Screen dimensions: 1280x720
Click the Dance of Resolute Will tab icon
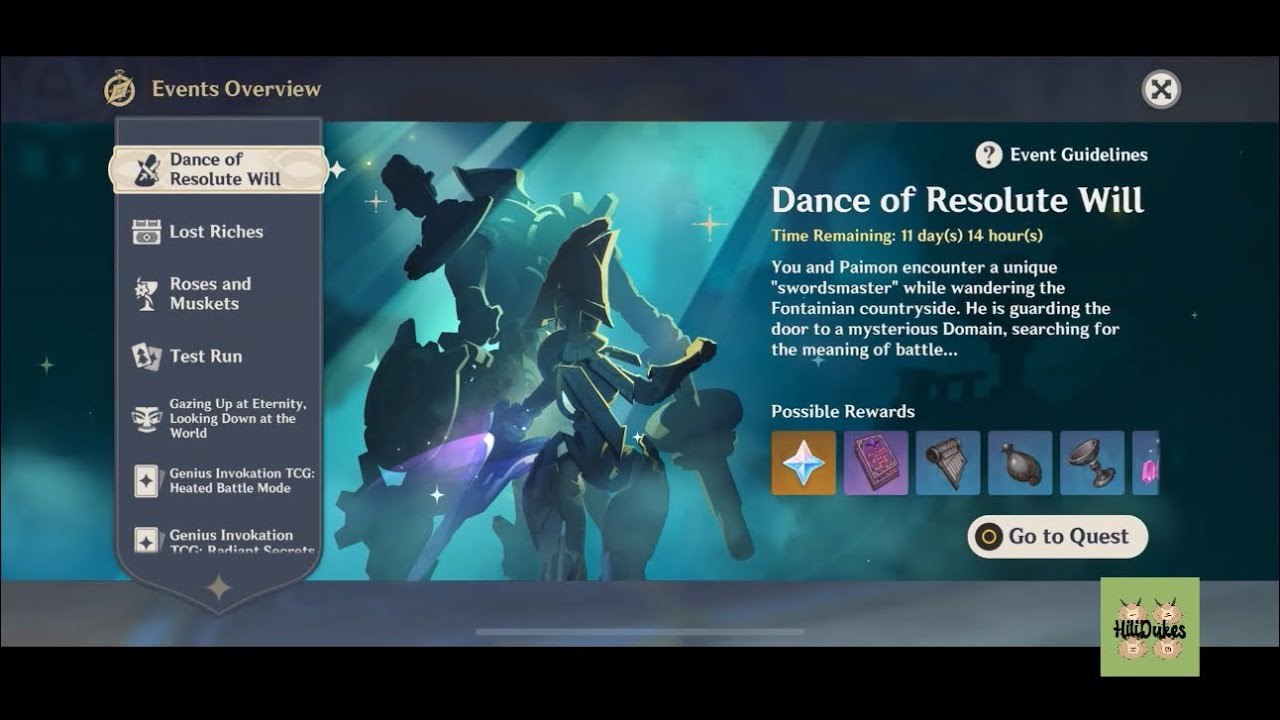pyautogui.click(x=147, y=170)
